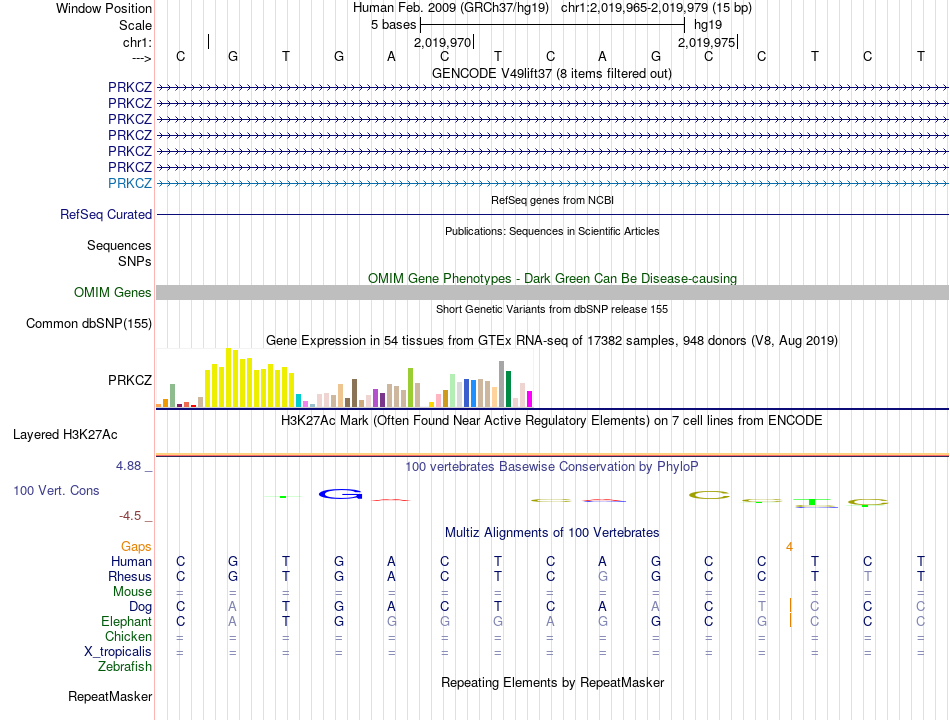Click the tall gray bar in GTEx chart
This screenshot has width=950, height=720.
[x=501, y=384]
